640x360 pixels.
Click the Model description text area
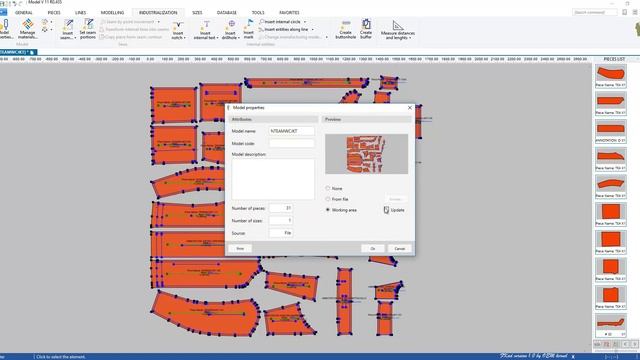pyautogui.click(x=273, y=179)
